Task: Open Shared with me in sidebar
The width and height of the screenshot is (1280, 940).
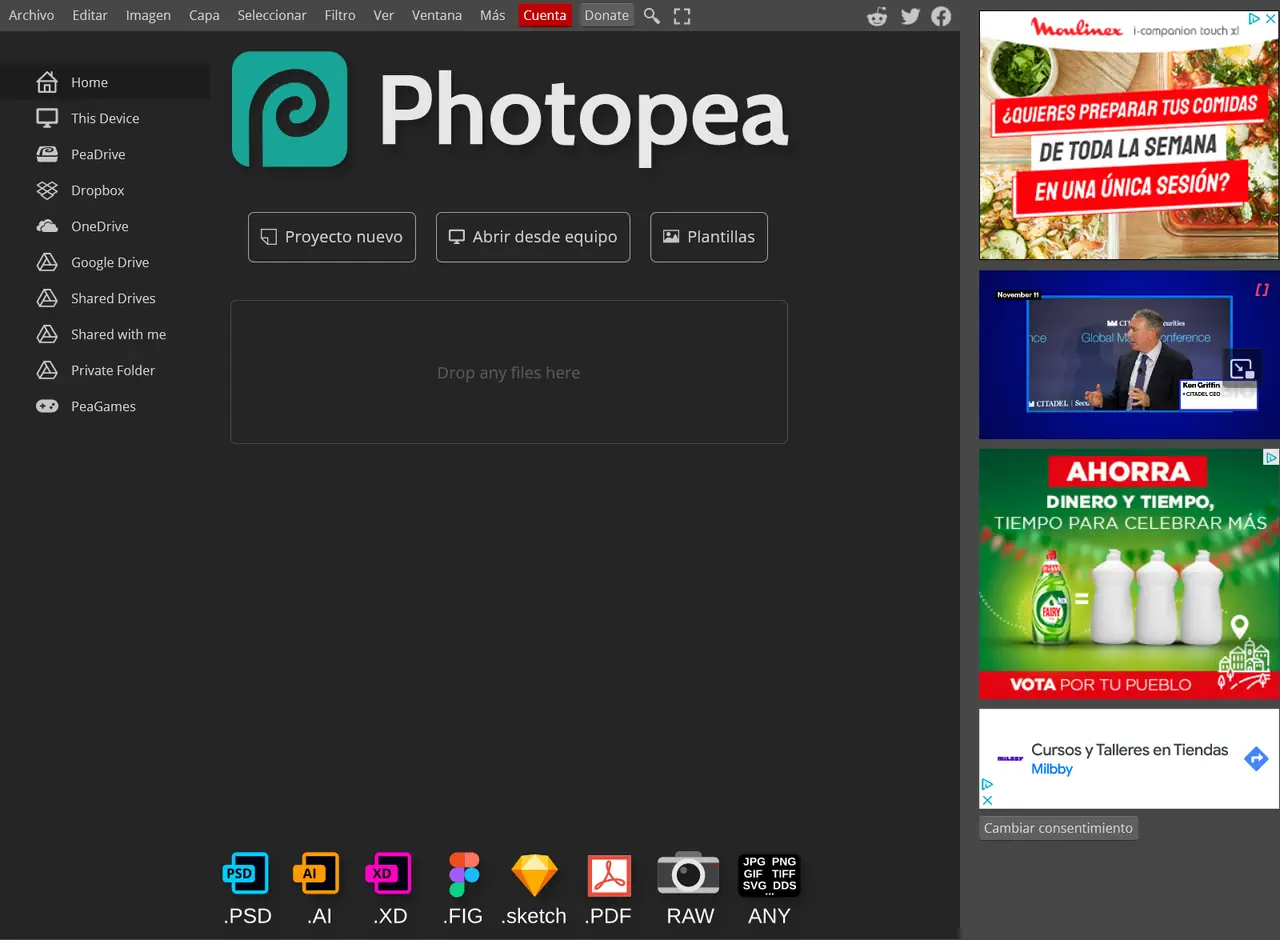Action: coord(105,334)
